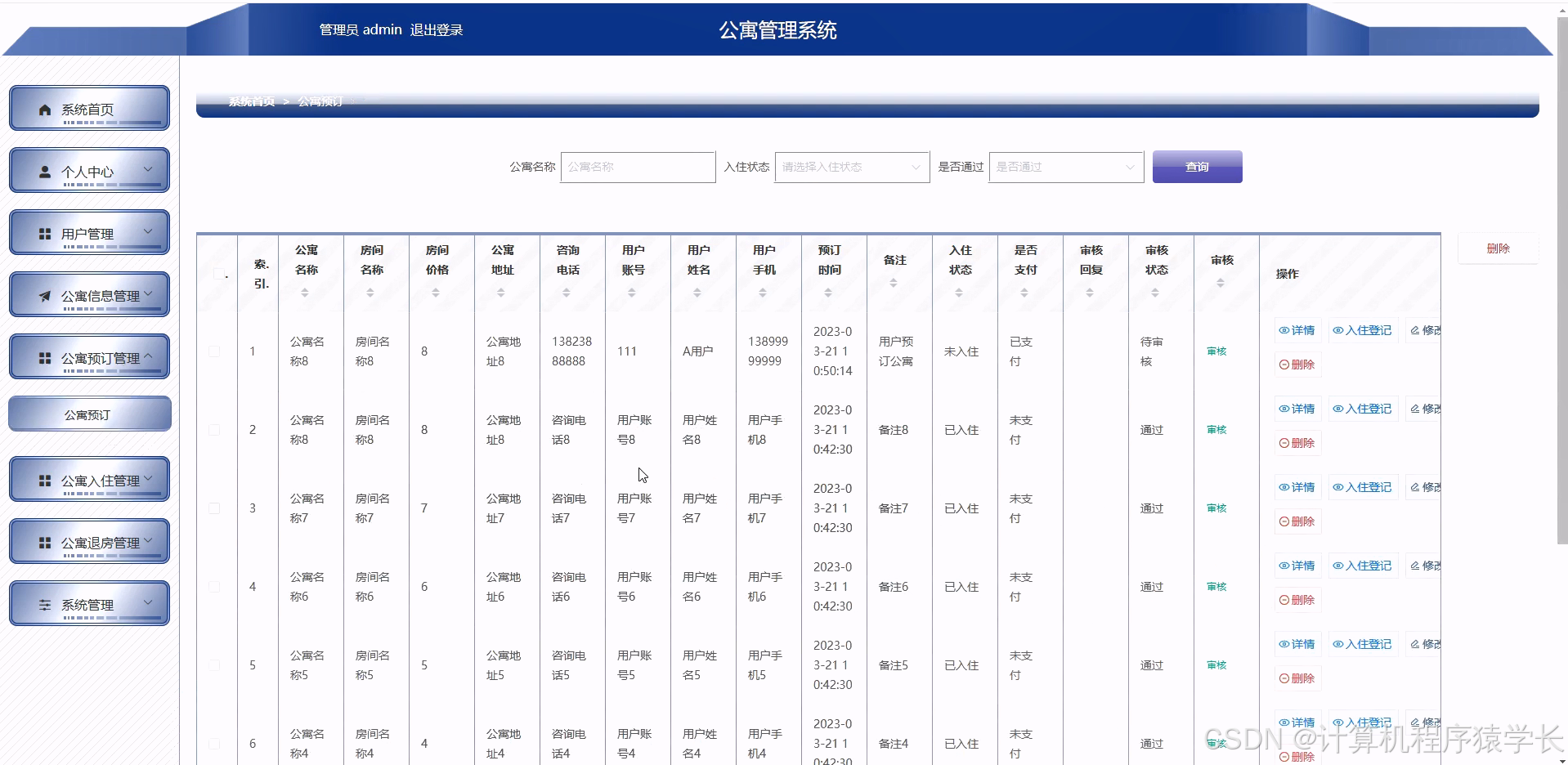Open 公寓预订 from the sidebar menu
1568x765 pixels.
(x=89, y=414)
